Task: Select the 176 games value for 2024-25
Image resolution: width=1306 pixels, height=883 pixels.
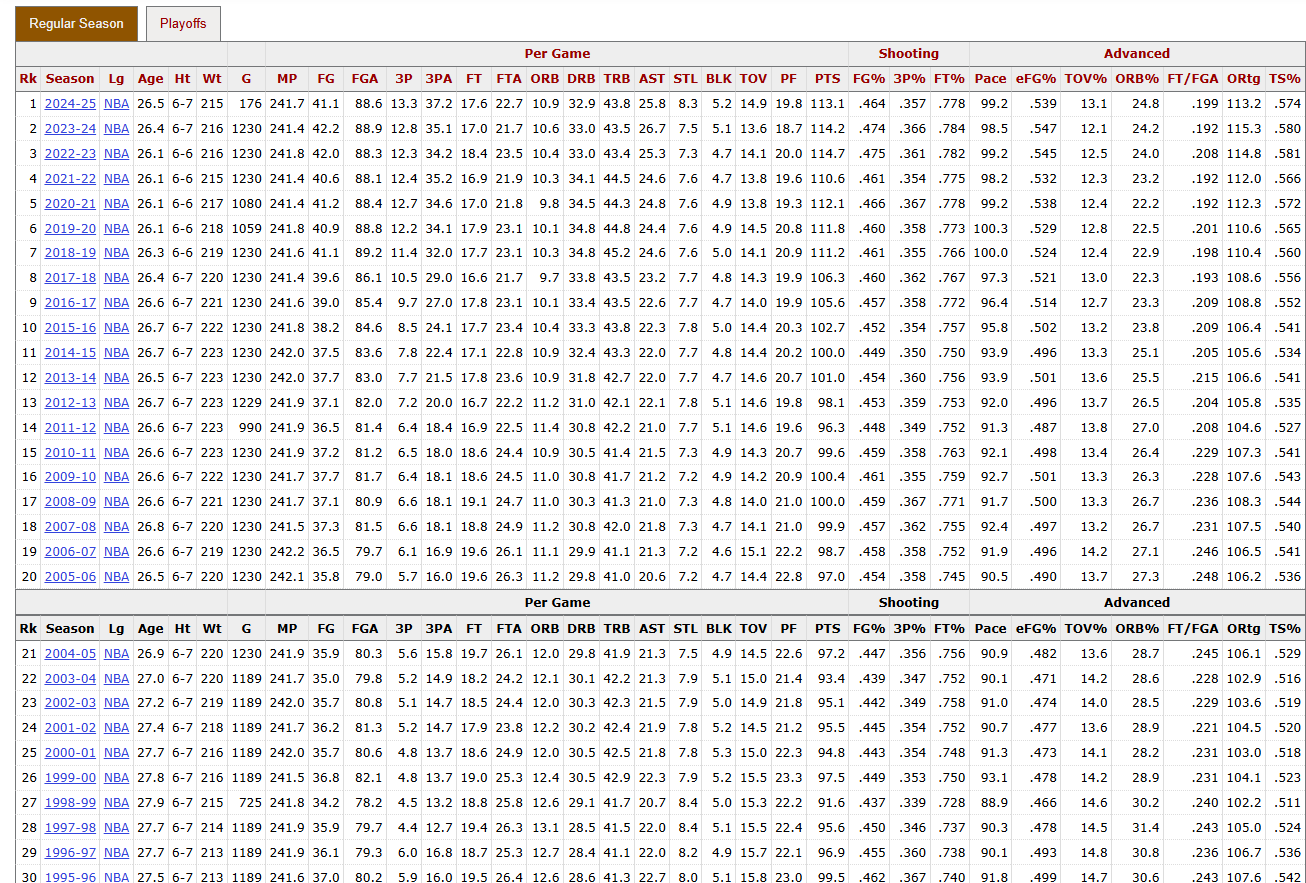Action: click(x=249, y=104)
